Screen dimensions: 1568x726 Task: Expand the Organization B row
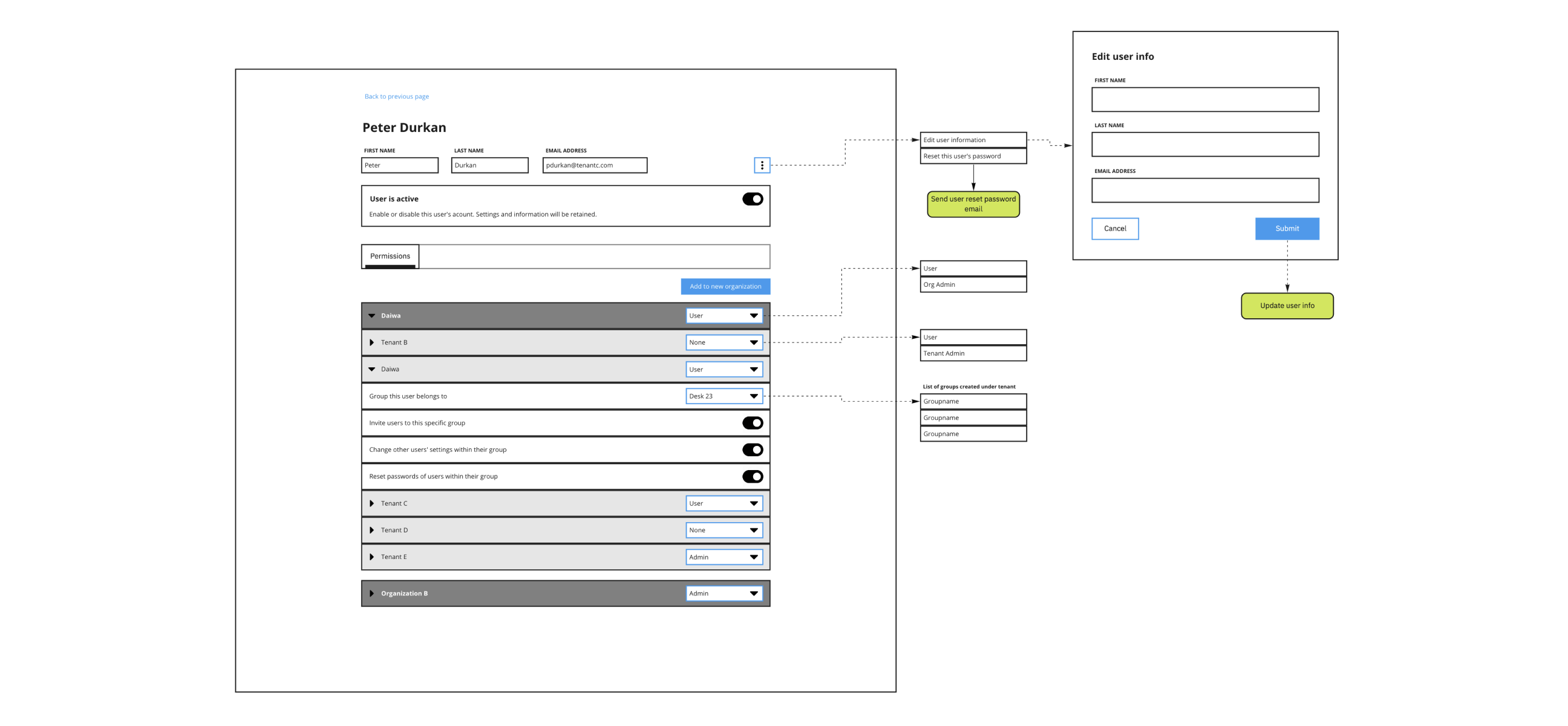click(x=372, y=594)
